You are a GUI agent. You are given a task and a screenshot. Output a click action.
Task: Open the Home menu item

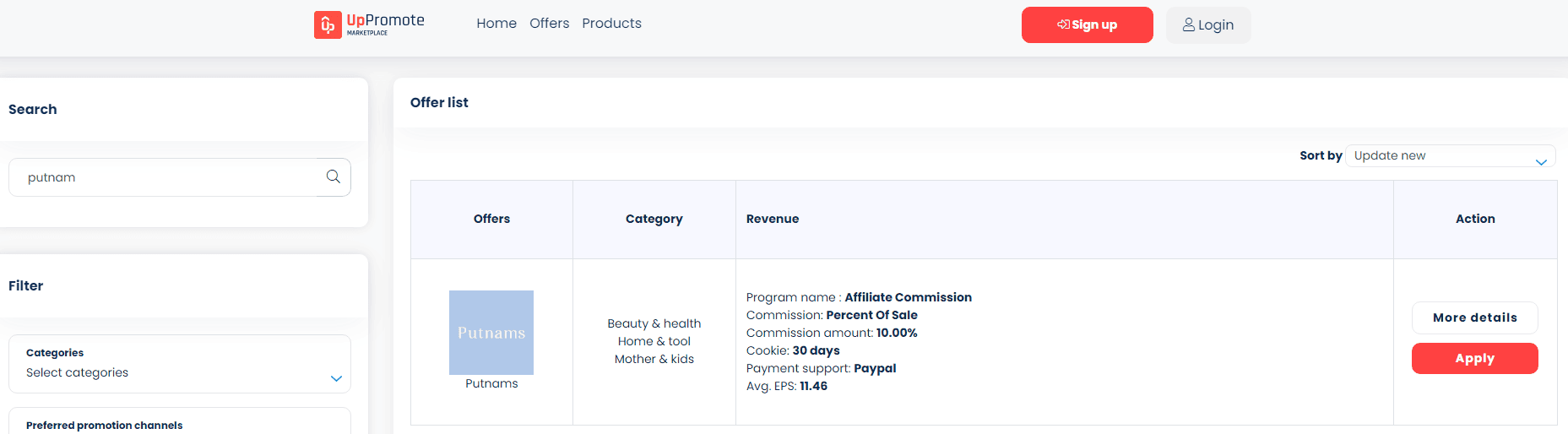pos(496,24)
